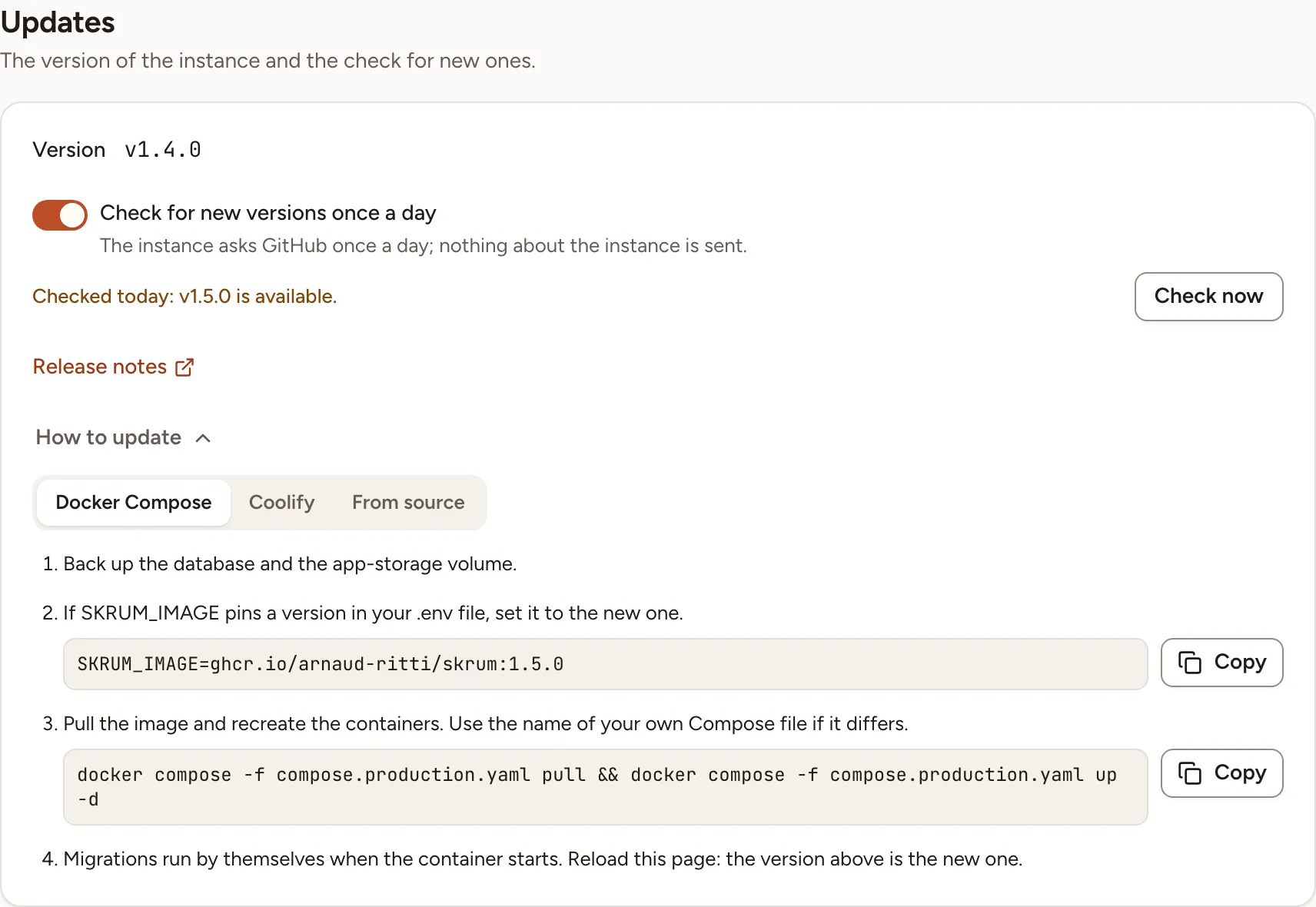Click the chevron next to How to update
Screen dimensions: 1316x907
point(203,438)
